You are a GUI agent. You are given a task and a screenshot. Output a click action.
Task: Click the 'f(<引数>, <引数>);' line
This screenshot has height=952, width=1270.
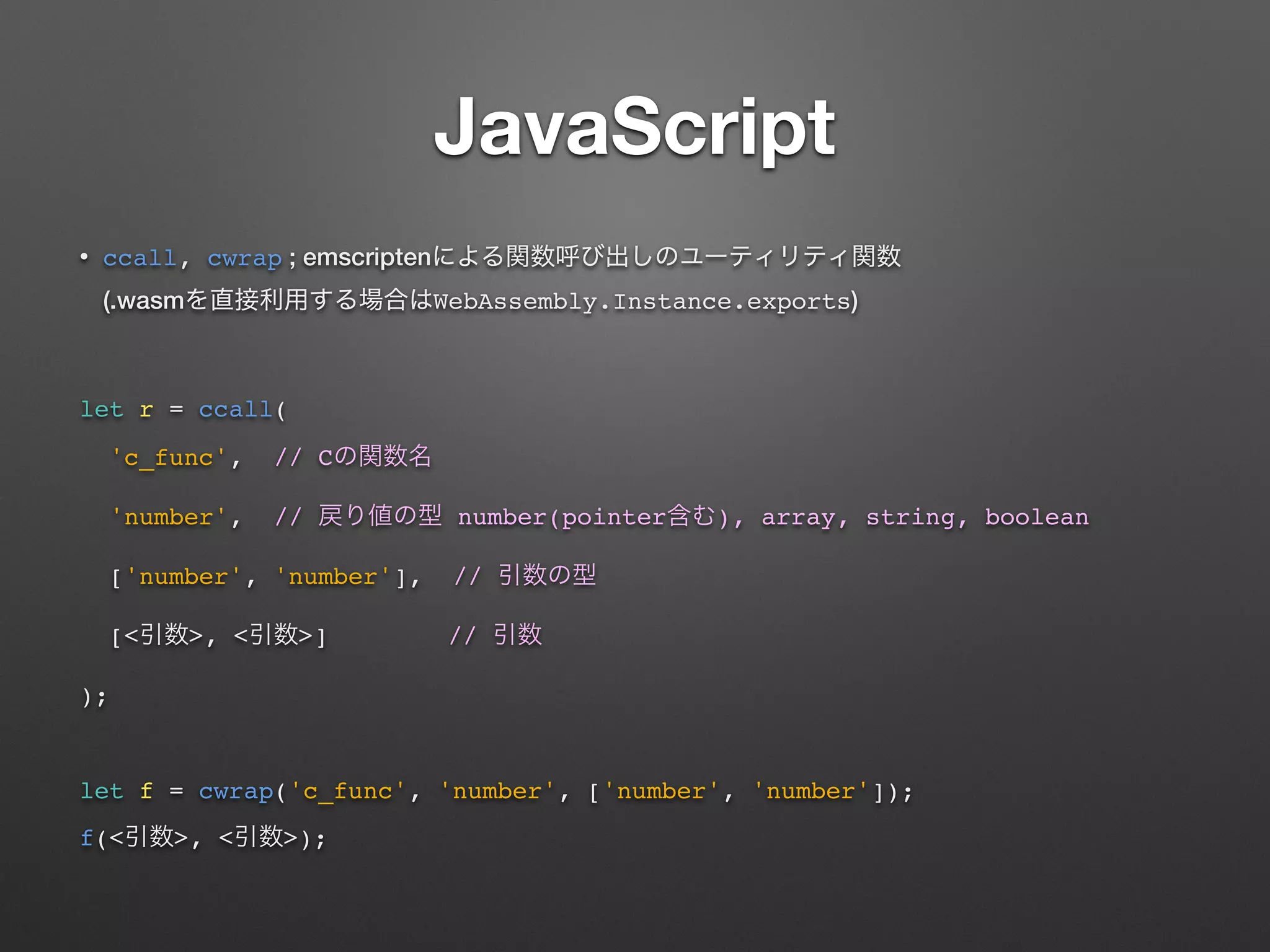[203, 837]
